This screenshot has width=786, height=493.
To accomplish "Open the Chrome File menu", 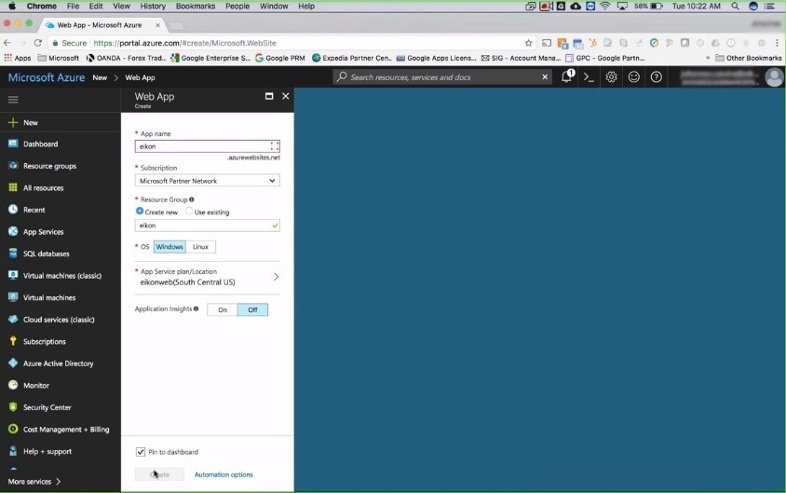I will click(x=73, y=6).
